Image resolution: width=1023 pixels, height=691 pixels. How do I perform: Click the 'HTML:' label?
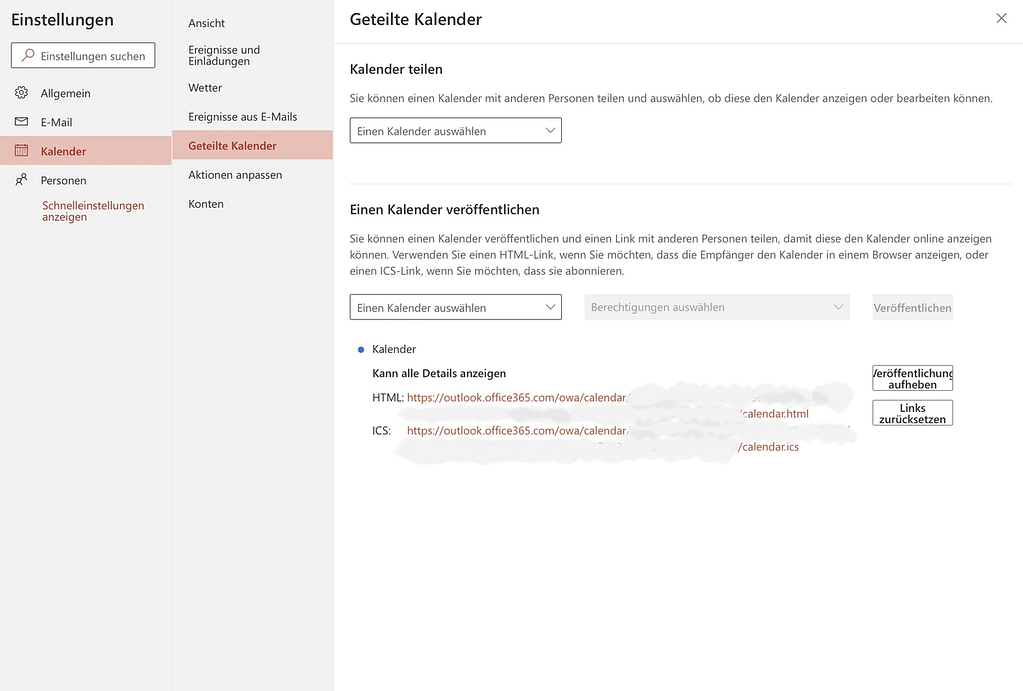tap(388, 397)
